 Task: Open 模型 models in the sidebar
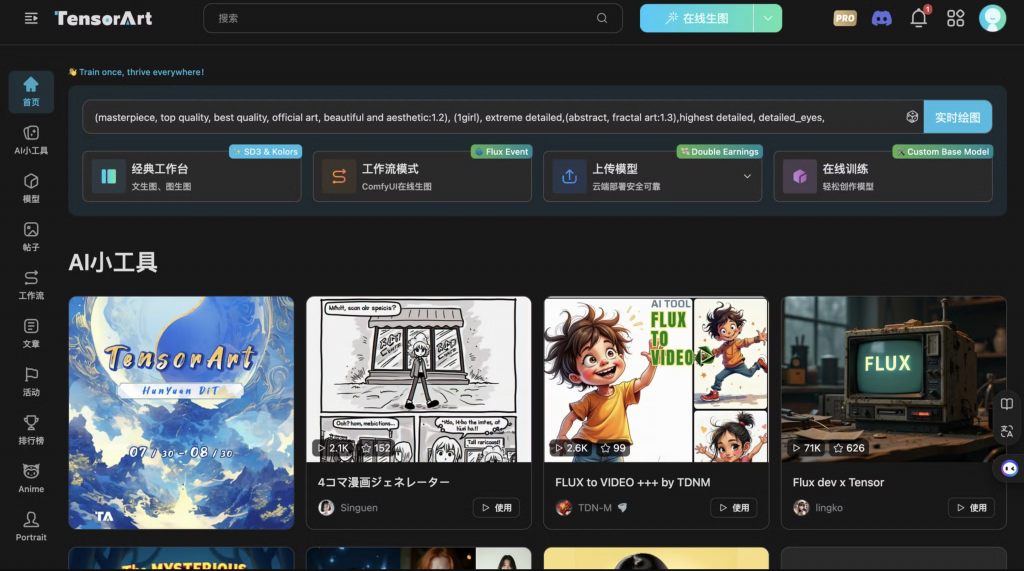tap(31, 188)
